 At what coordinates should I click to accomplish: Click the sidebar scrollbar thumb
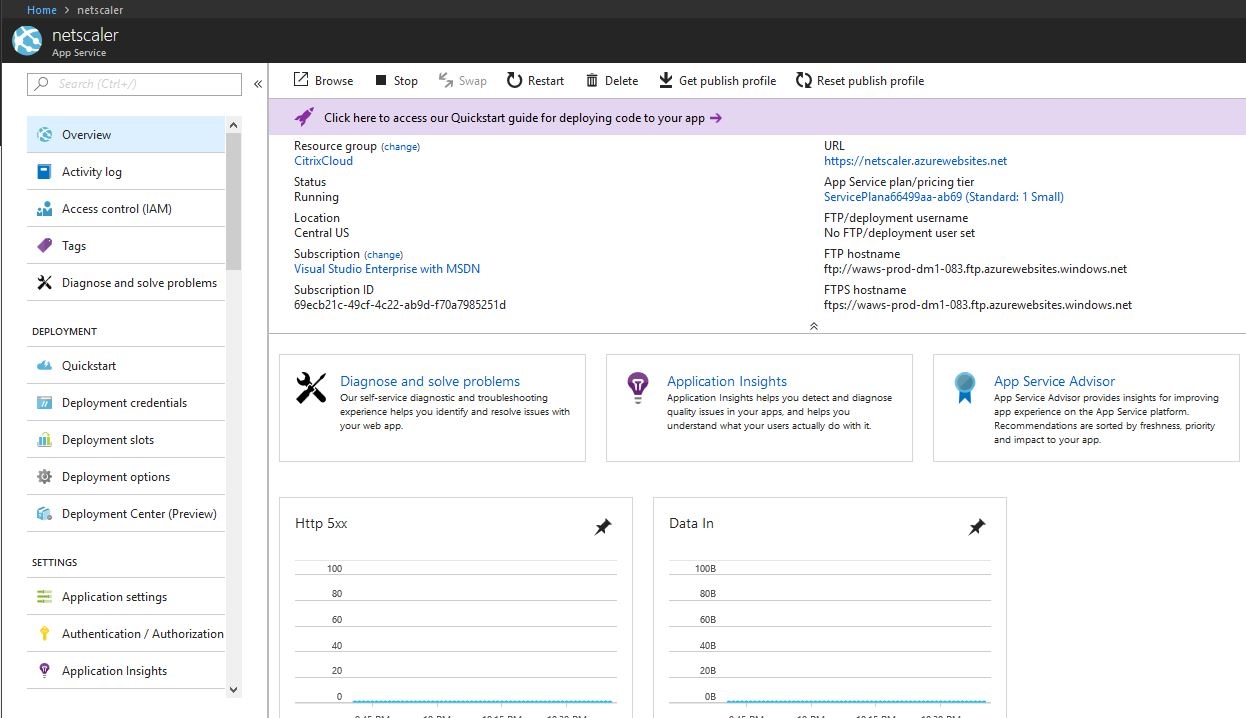coord(234,202)
